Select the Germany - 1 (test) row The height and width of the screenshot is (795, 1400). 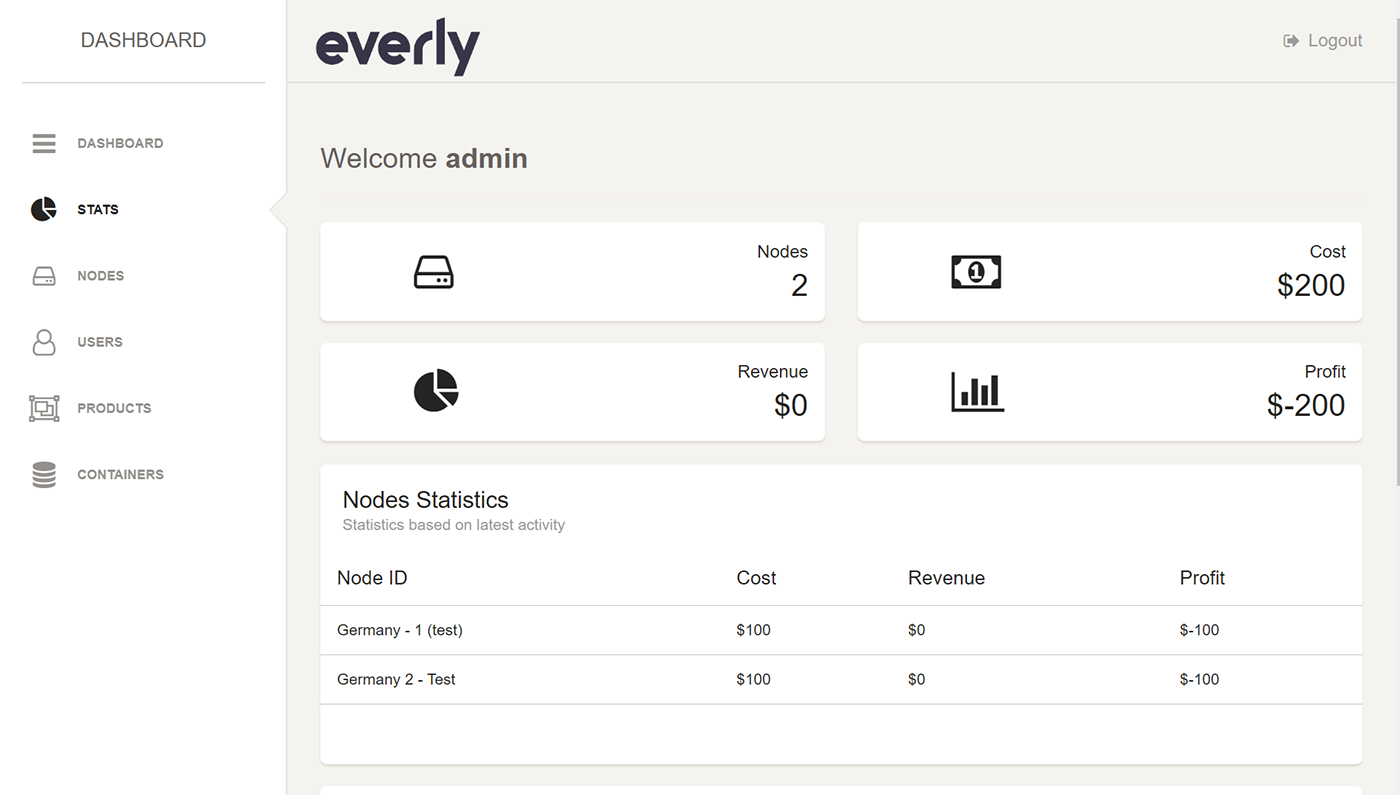[x=400, y=630]
